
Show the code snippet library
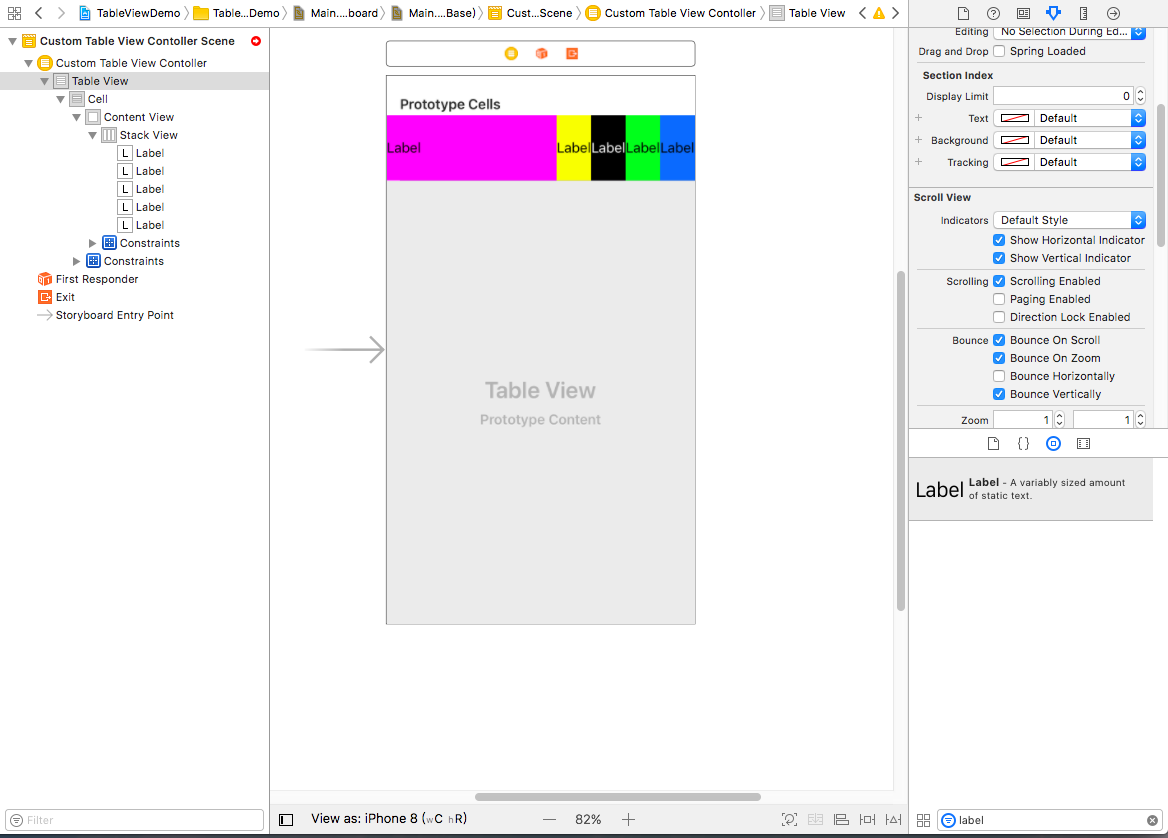1023,443
